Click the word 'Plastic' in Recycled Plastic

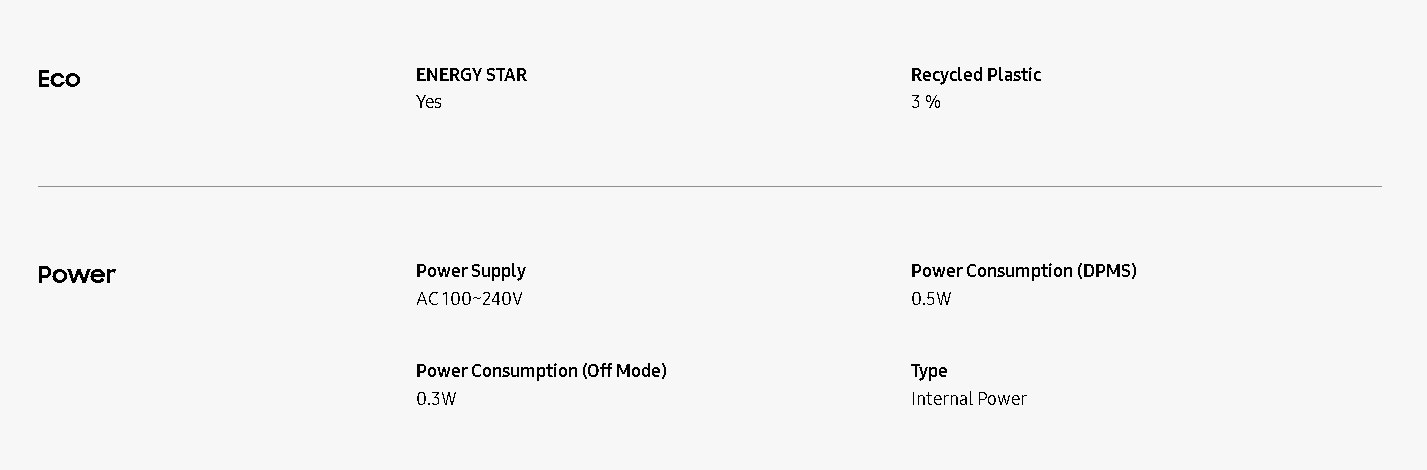click(1014, 75)
